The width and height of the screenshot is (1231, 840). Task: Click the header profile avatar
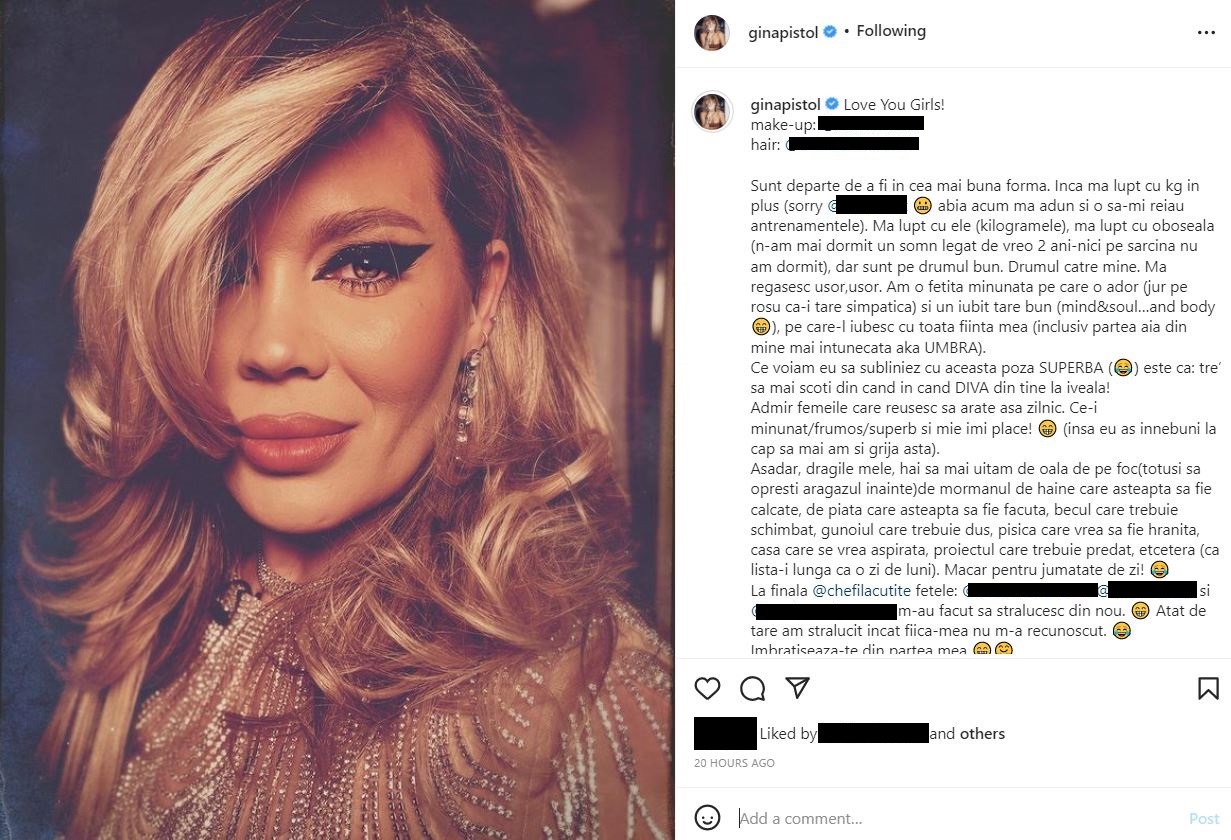pyautogui.click(x=711, y=32)
